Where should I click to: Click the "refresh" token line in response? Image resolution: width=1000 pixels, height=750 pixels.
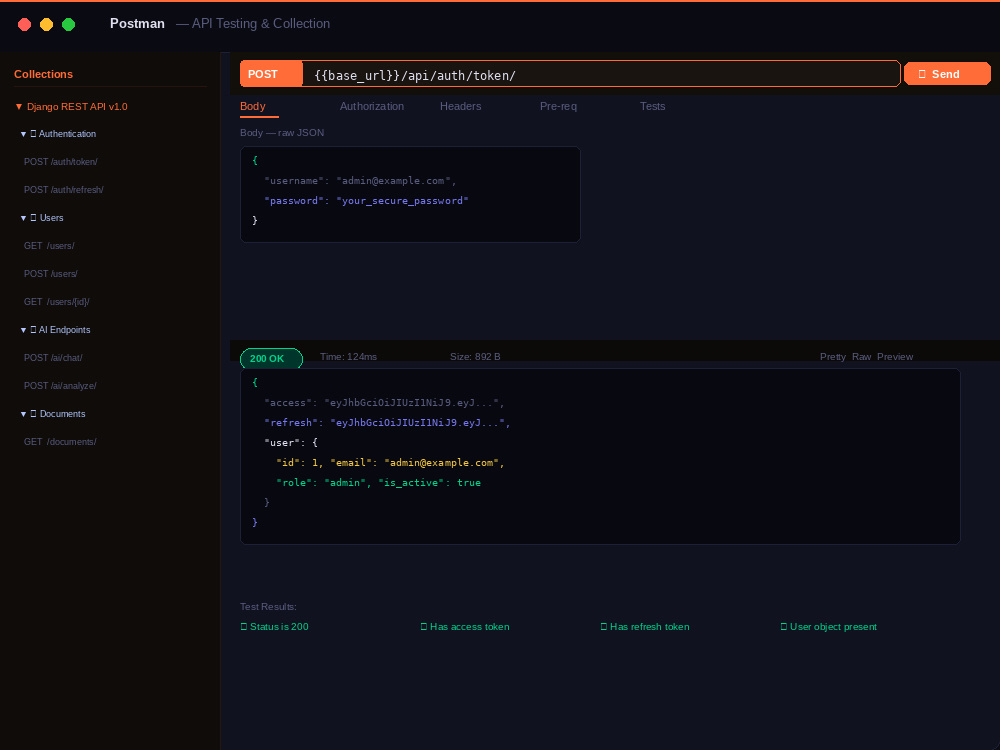(x=387, y=423)
